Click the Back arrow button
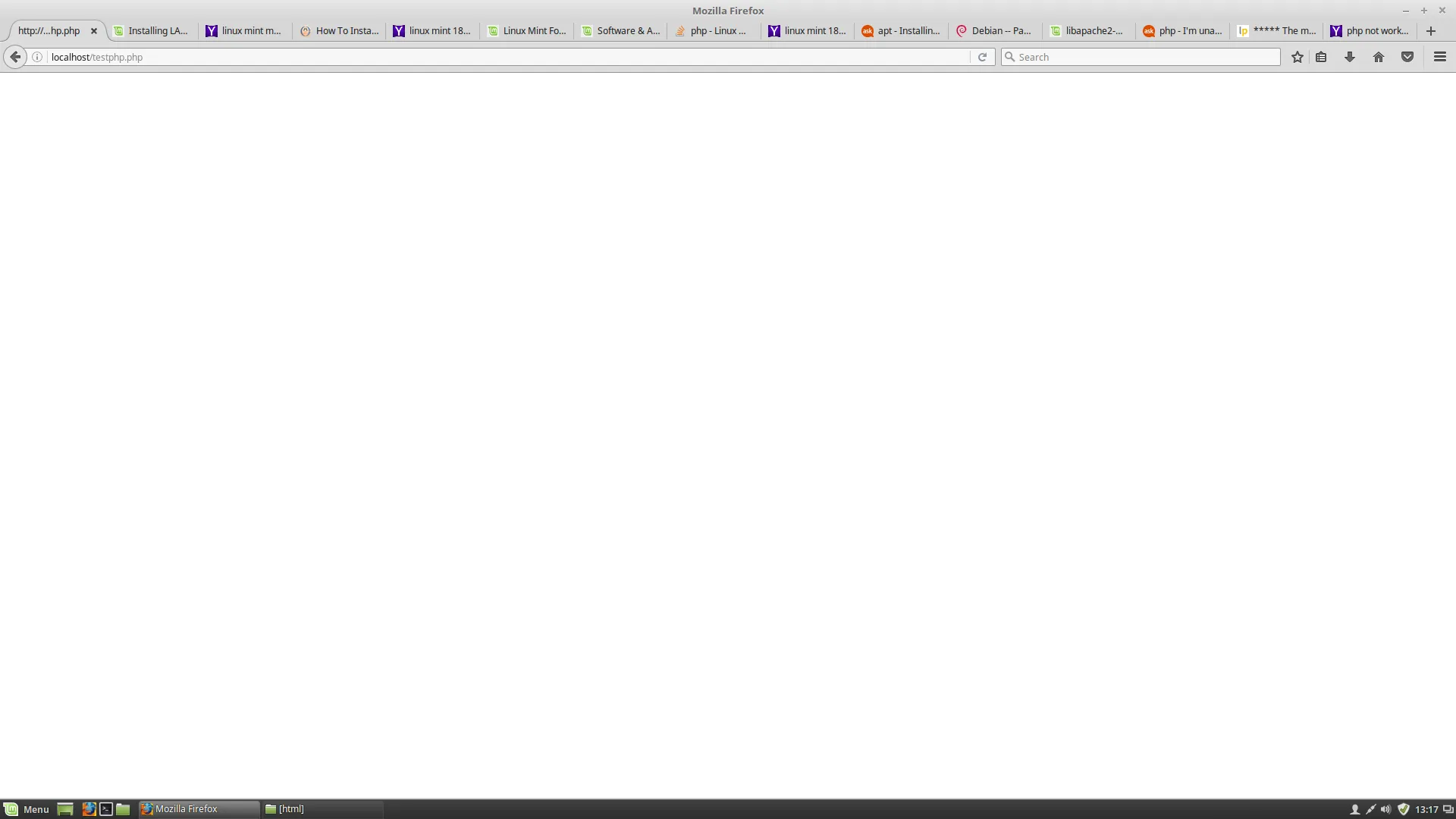 (x=15, y=57)
